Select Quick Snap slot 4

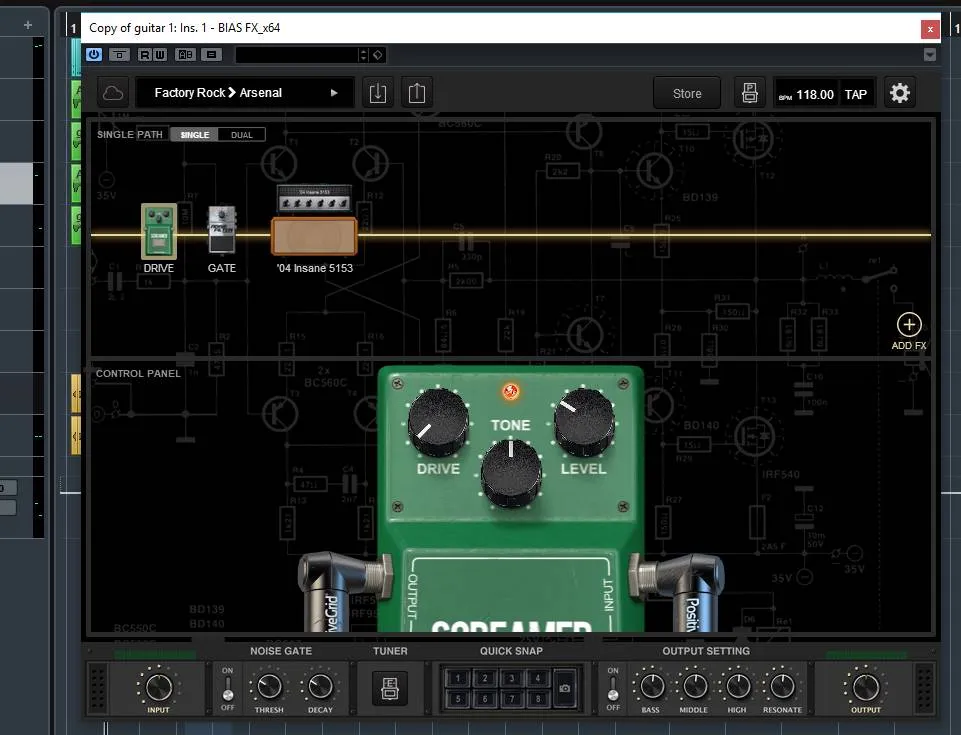tap(537, 678)
